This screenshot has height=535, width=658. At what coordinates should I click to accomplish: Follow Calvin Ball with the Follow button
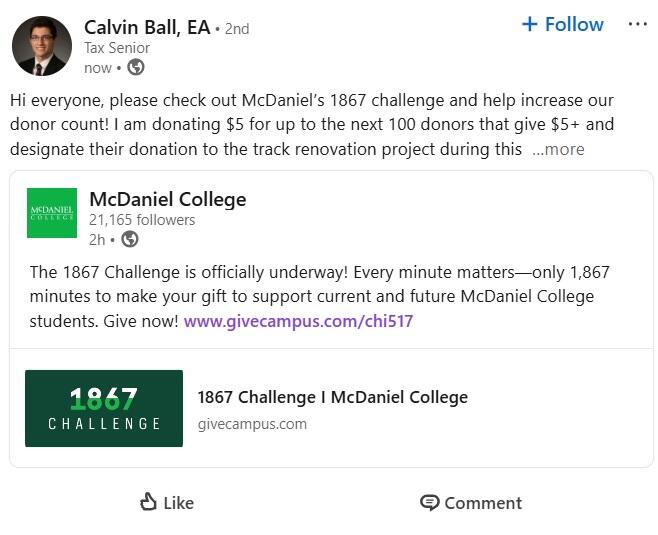563,24
